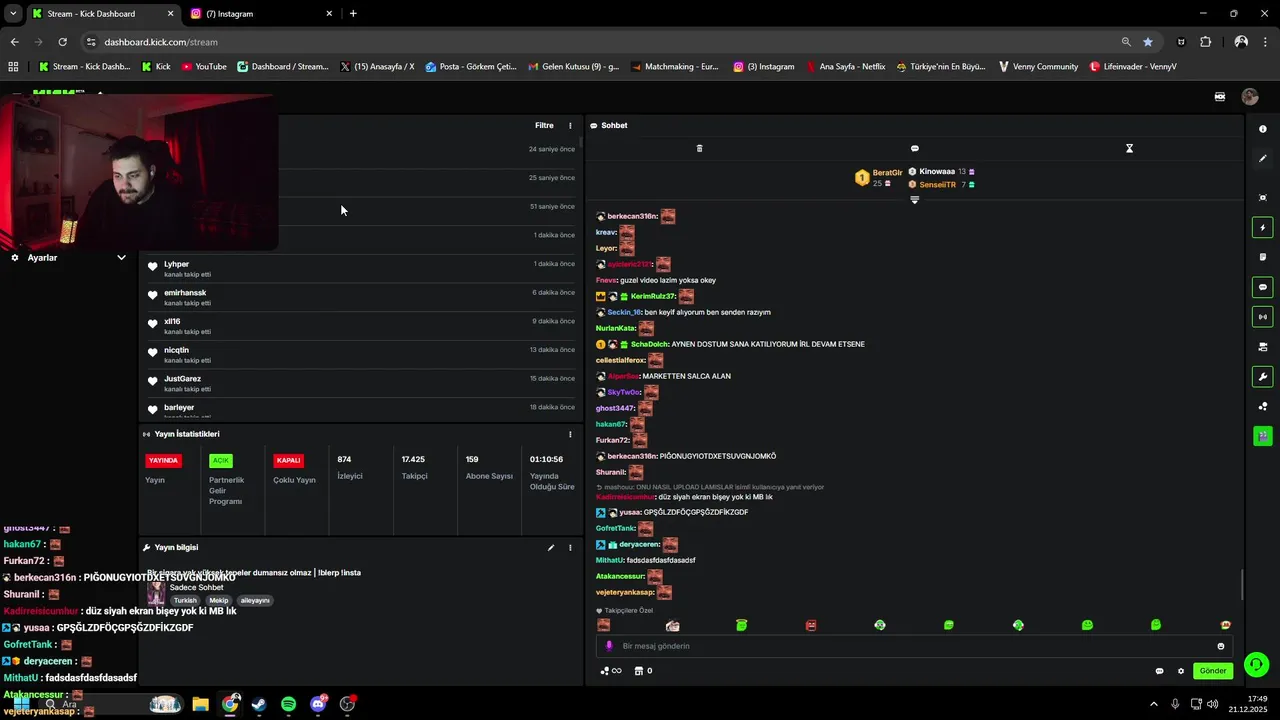Clear chat with the trash icon

(x=699, y=148)
